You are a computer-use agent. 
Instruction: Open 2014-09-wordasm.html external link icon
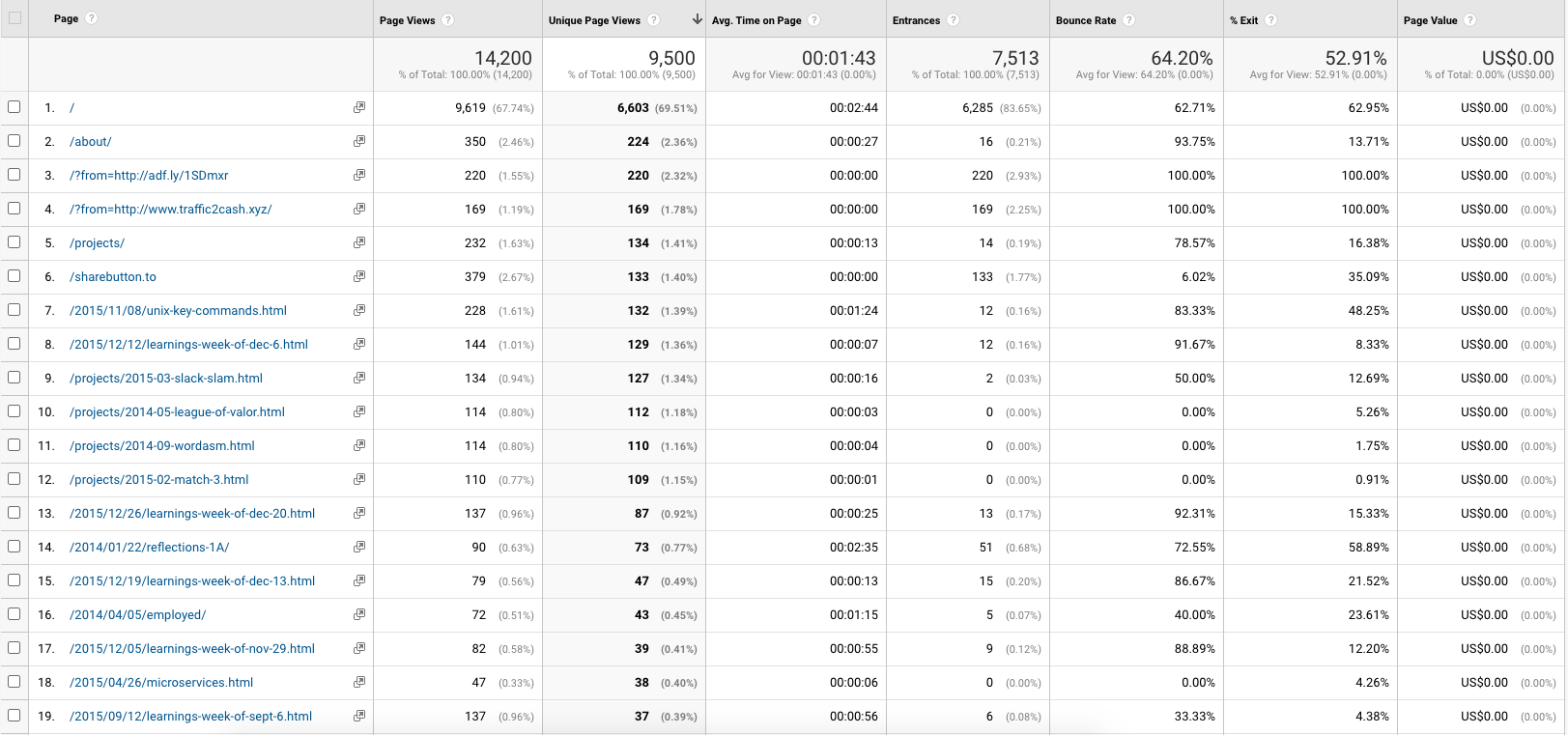[x=359, y=445]
